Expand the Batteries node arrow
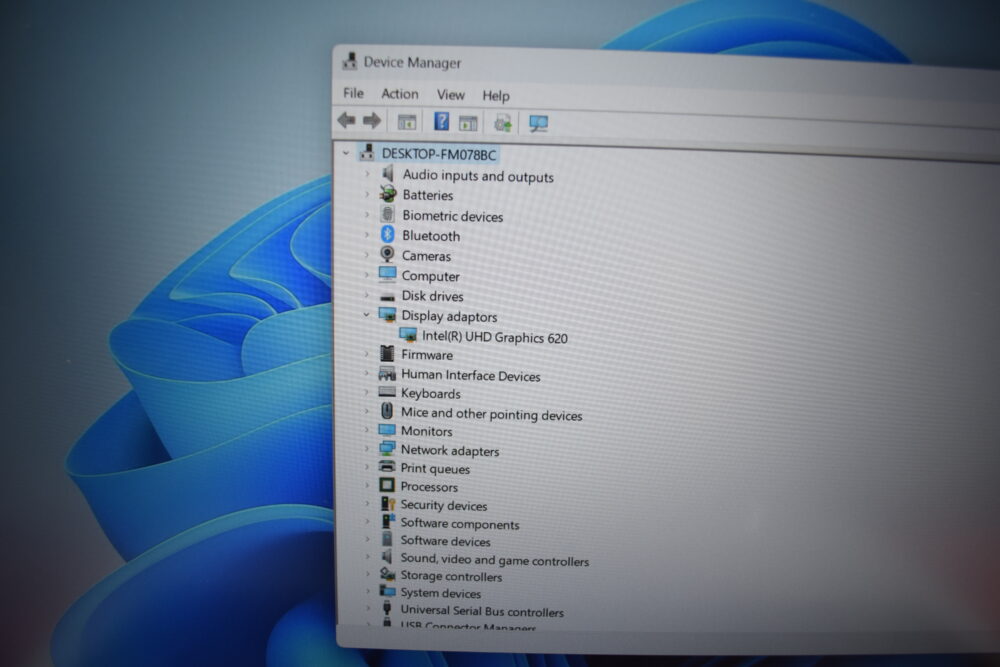 367,193
